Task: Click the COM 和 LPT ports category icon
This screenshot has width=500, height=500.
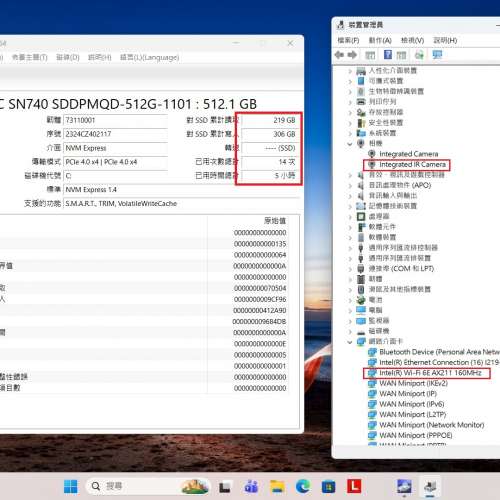Action: (x=361, y=269)
